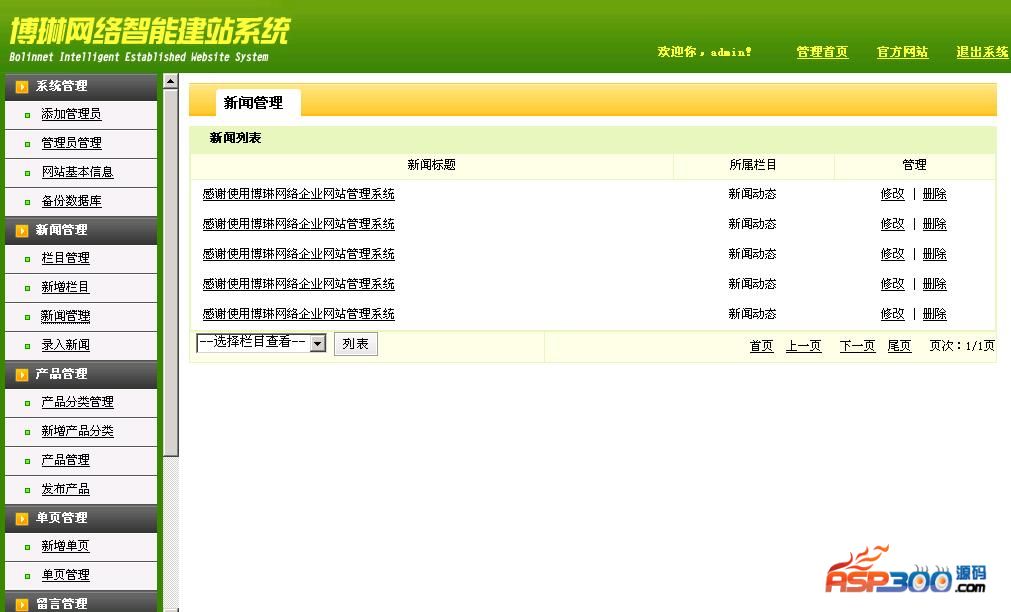Click 修改 for the third news row

click(x=892, y=254)
